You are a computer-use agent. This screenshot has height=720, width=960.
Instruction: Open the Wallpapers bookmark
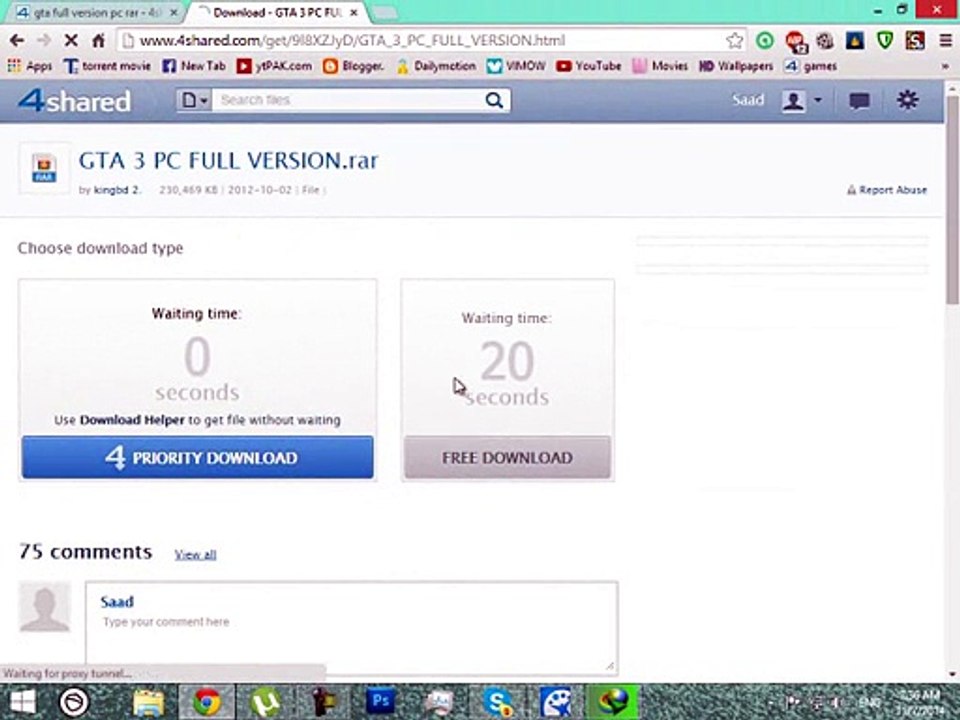[x=737, y=66]
